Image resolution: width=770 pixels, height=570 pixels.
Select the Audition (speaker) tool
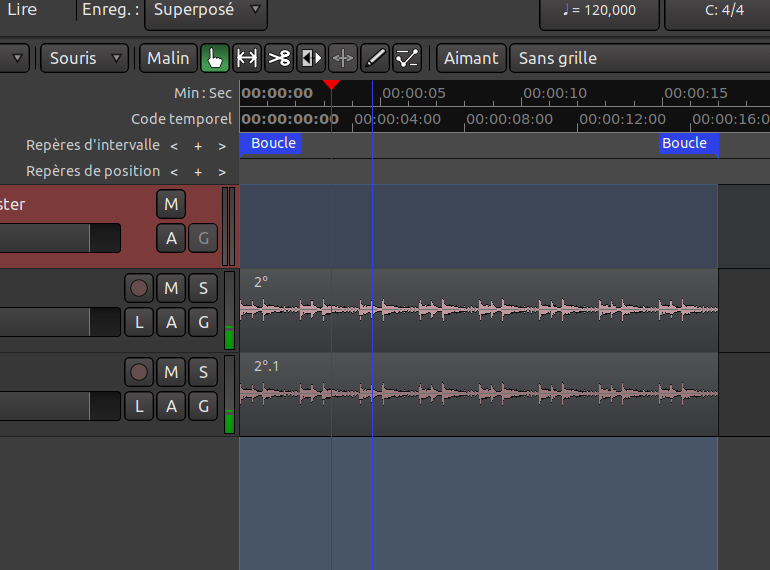[311, 58]
